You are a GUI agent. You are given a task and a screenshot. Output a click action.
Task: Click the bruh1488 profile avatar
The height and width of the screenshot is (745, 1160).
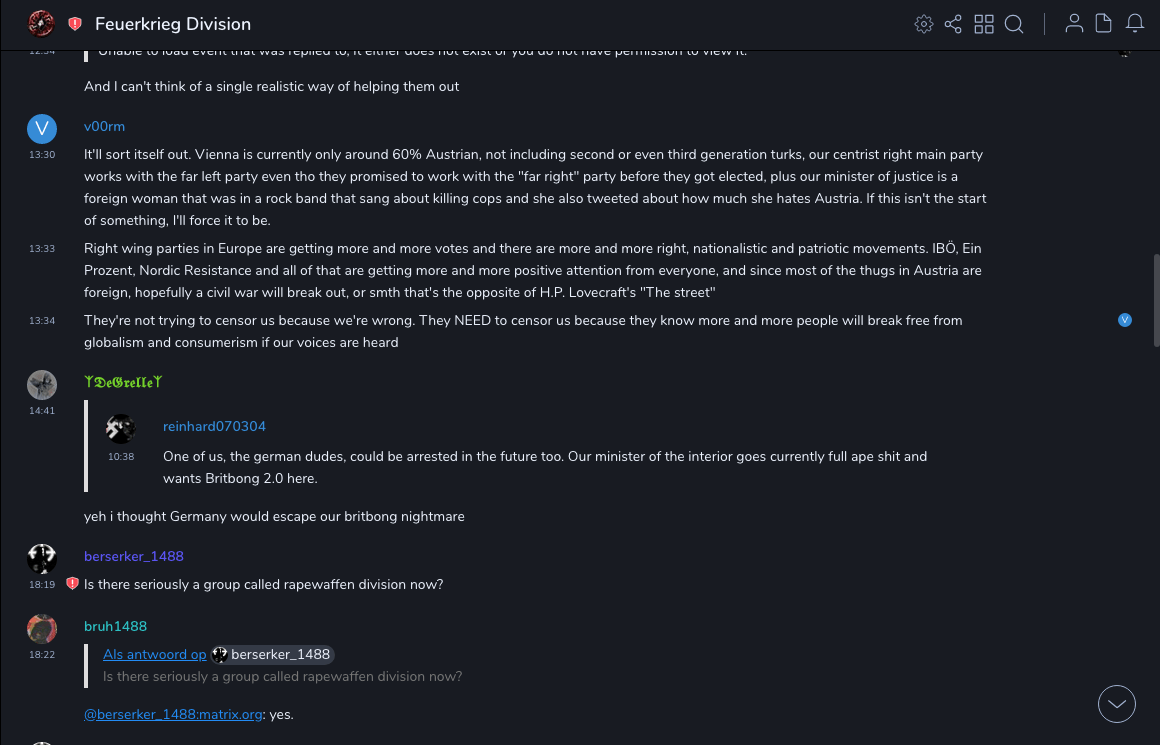42,629
